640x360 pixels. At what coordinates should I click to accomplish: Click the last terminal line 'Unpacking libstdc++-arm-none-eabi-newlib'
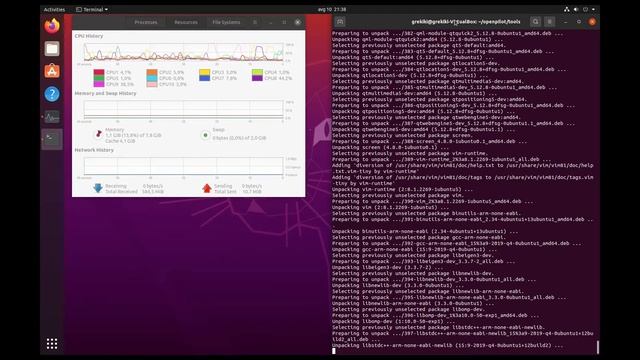(447, 345)
